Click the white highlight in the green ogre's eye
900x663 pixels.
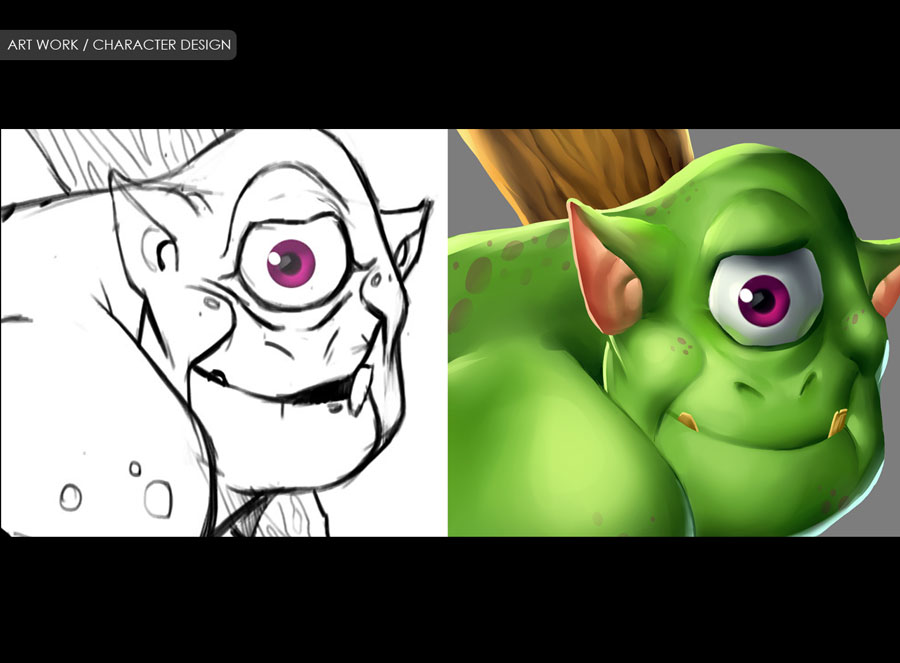(748, 294)
